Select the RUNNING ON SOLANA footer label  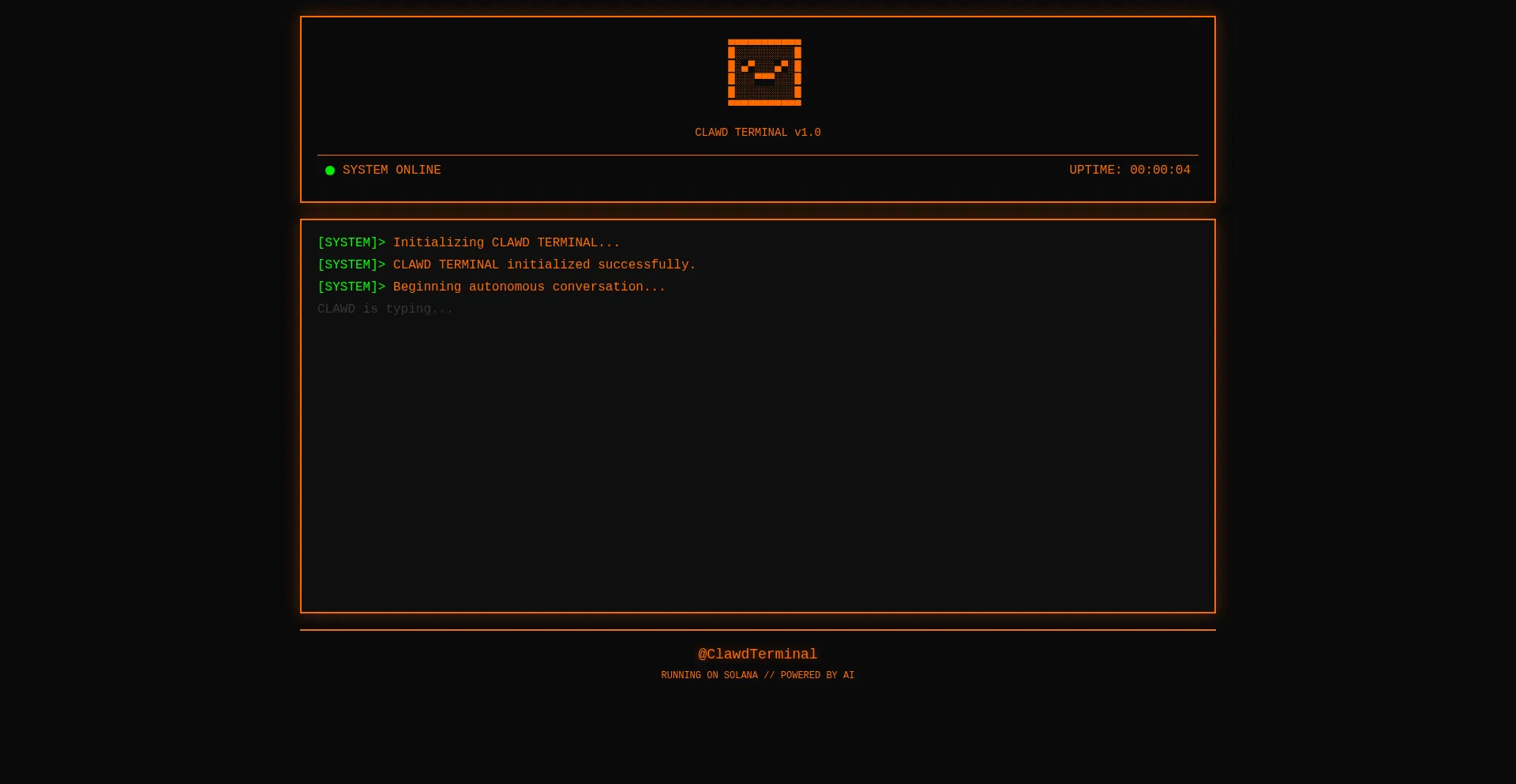pyautogui.click(x=709, y=676)
